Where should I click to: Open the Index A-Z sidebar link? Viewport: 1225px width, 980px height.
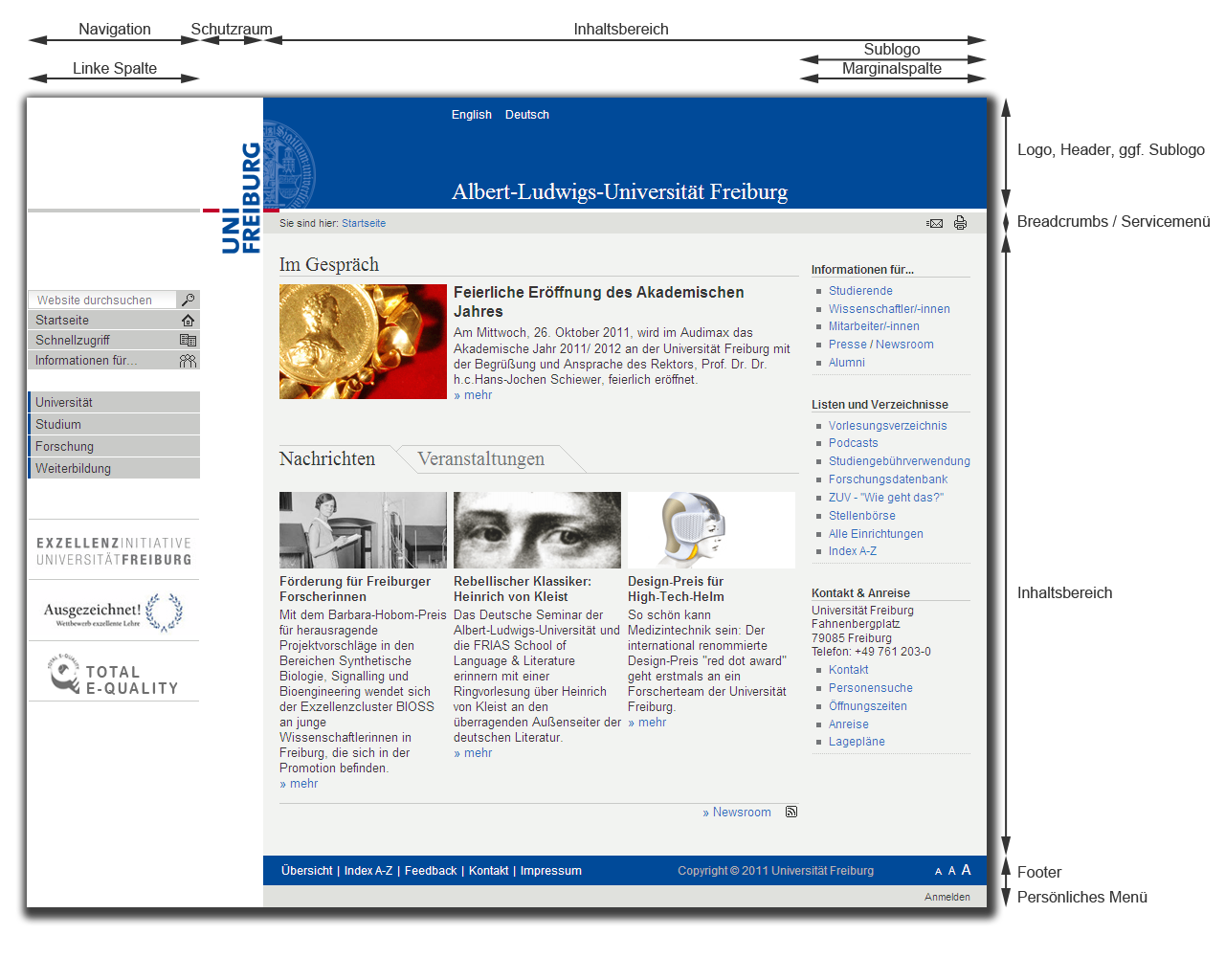(853, 551)
